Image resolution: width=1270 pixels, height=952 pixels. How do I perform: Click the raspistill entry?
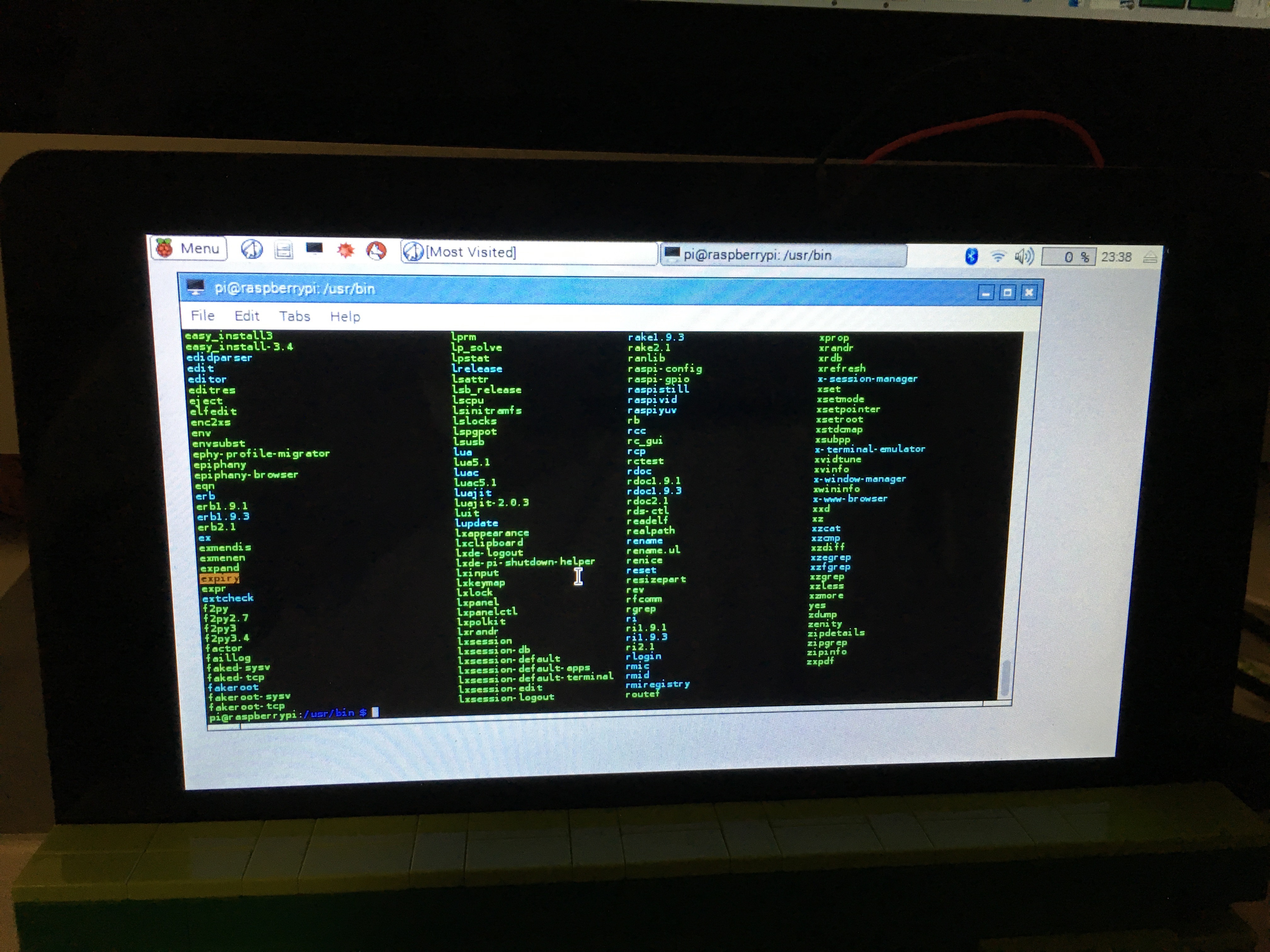[x=658, y=390]
